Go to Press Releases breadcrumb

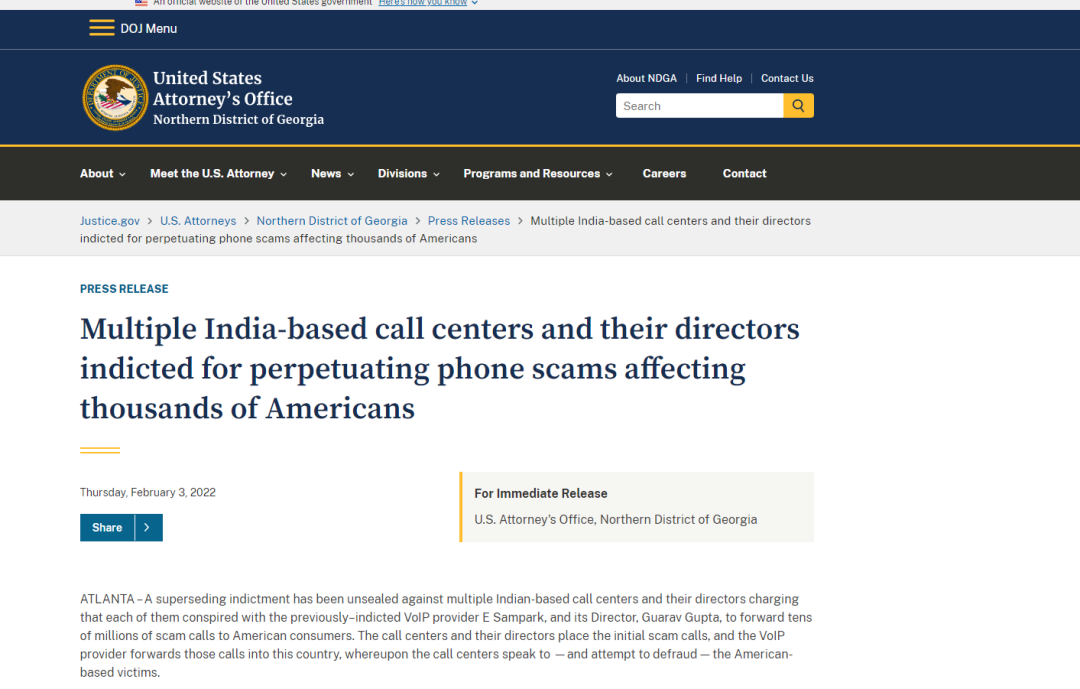pyautogui.click(x=468, y=221)
